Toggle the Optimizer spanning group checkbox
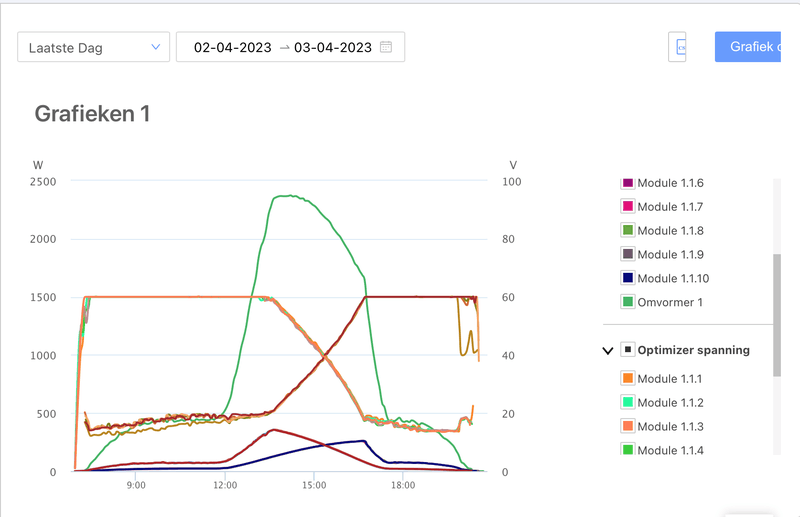 coord(628,351)
